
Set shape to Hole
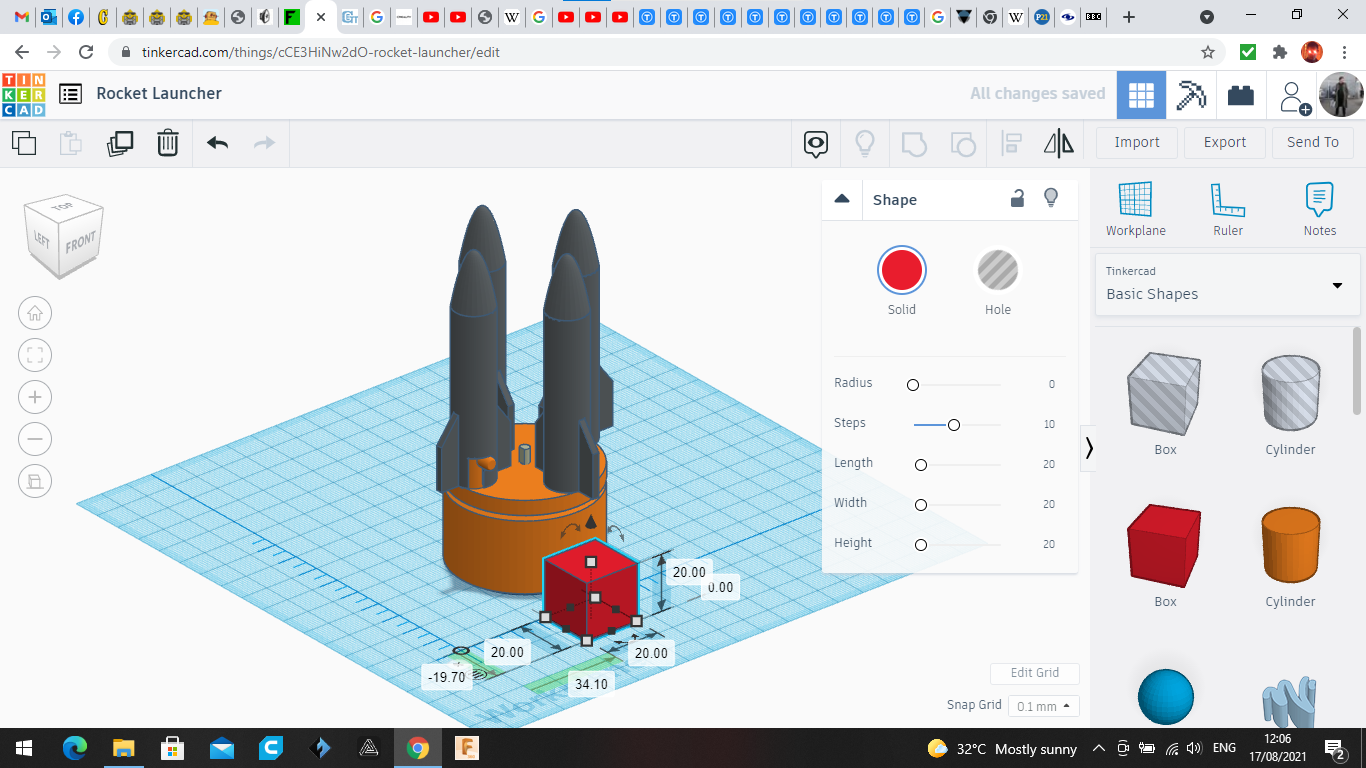click(997, 270)
